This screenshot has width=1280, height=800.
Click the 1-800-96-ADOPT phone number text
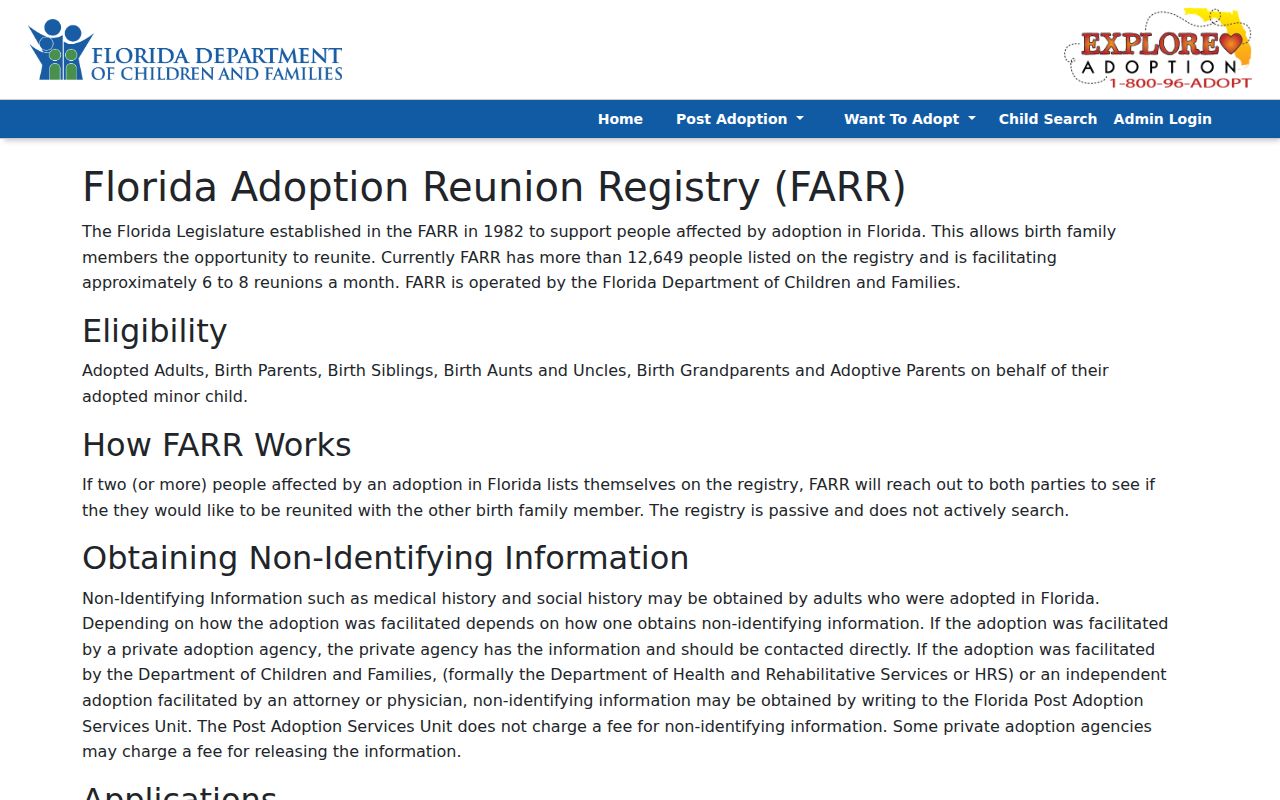coord(1180,83)
